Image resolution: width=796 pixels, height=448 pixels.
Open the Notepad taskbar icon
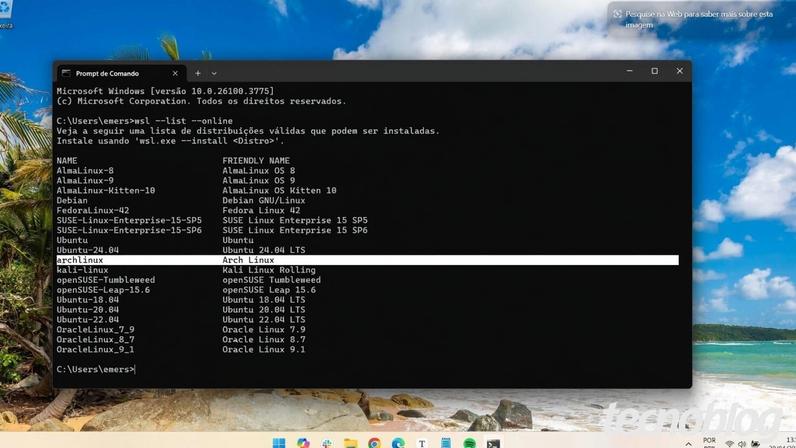(x=446, y=443)
